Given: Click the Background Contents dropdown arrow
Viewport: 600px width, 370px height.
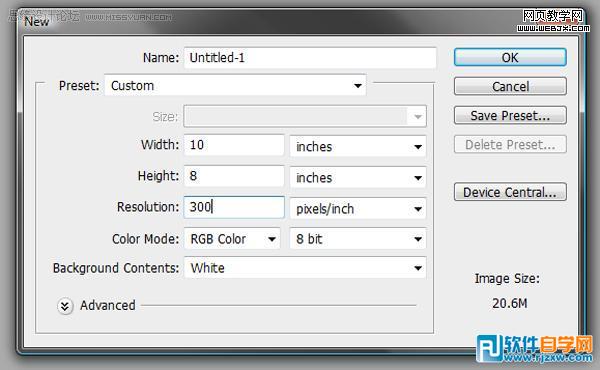Looking at the screenshot, I should click(x=418, y=268).
